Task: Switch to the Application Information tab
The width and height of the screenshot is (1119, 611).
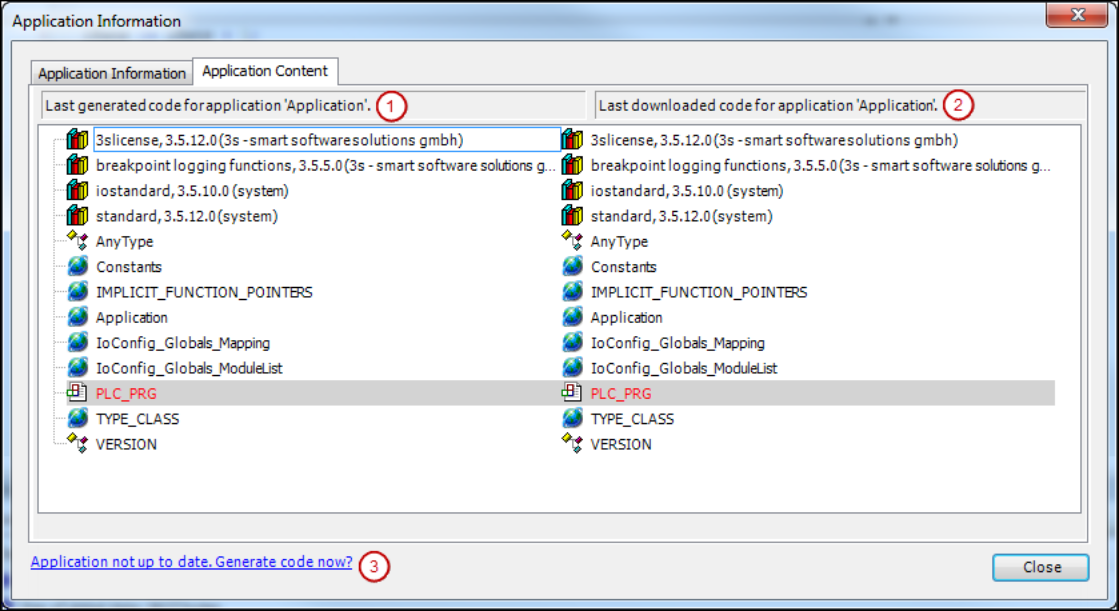Action: 110,72
